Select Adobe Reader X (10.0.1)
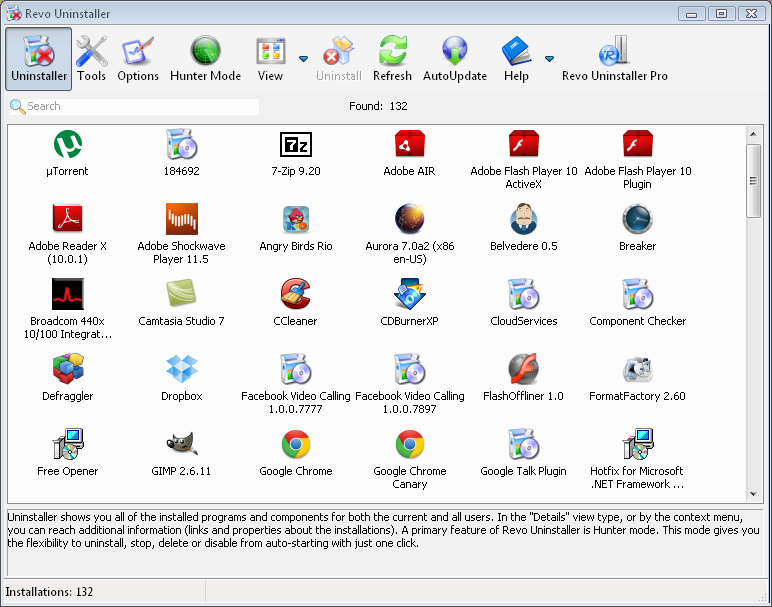The image size is (772, 607). pyautogui.click(x=67, y=234)
